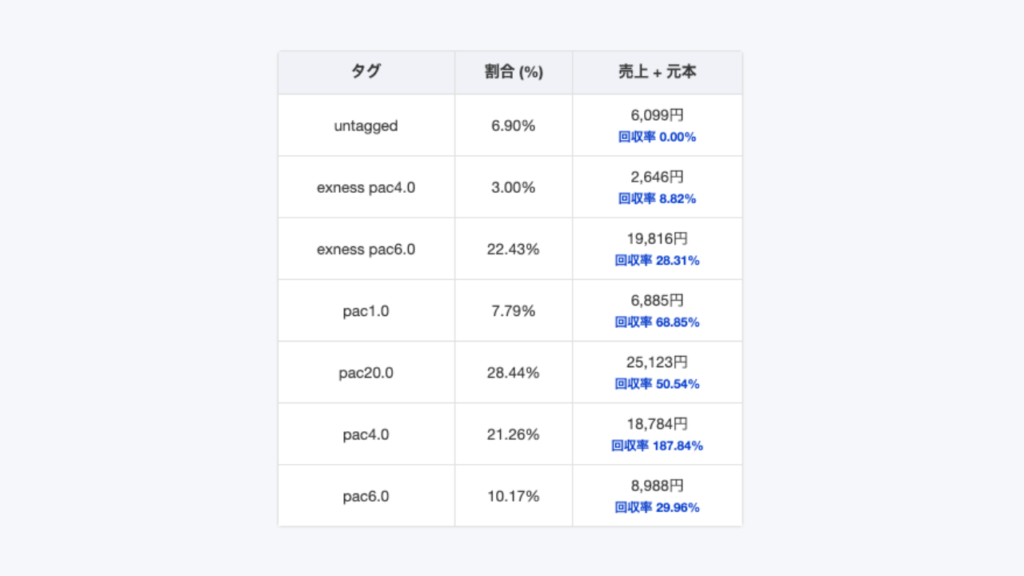Select the untagged tag cell
This screenshot has width=1024, height=576.
[x=366, y=126]
